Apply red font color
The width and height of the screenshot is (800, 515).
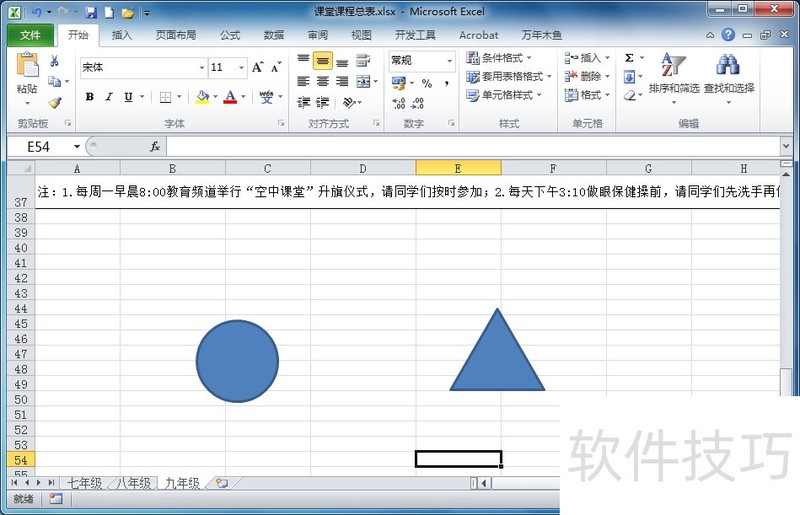tap(230, 96)
